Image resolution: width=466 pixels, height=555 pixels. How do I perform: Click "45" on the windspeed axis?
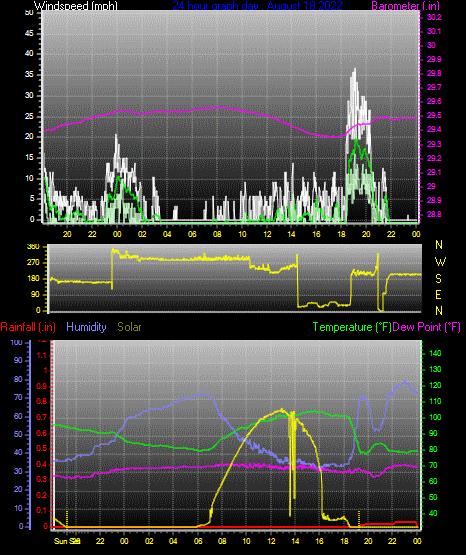click(29, 34)
